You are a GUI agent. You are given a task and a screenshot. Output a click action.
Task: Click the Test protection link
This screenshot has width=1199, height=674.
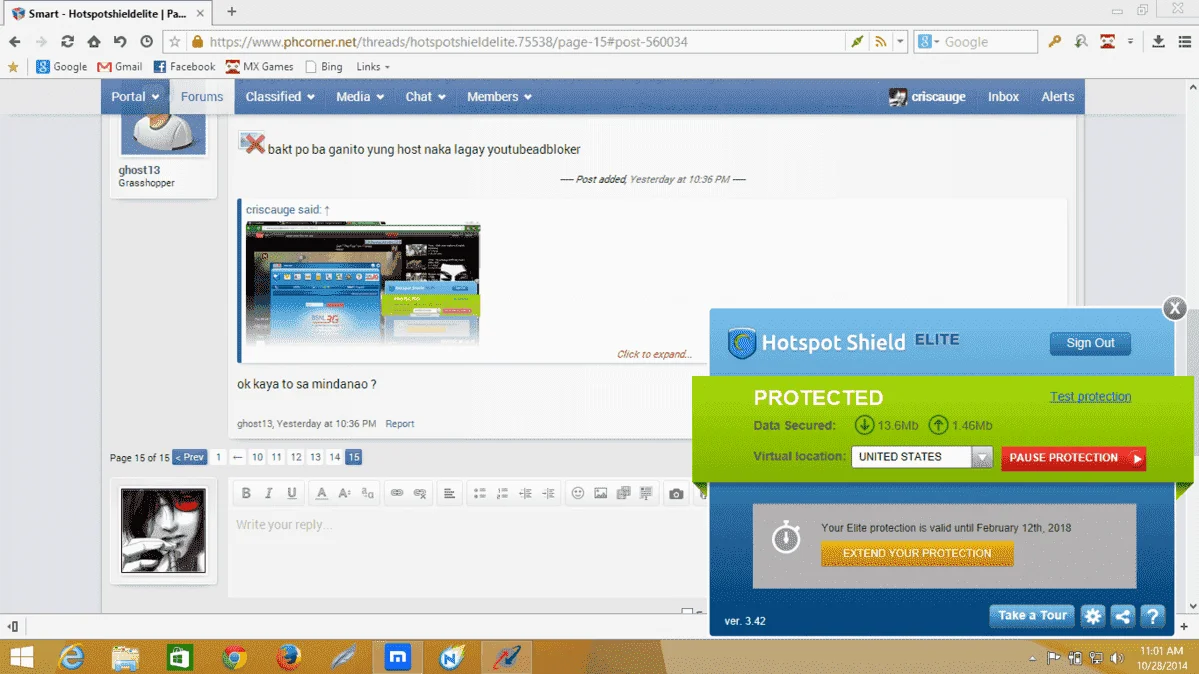1090,396
